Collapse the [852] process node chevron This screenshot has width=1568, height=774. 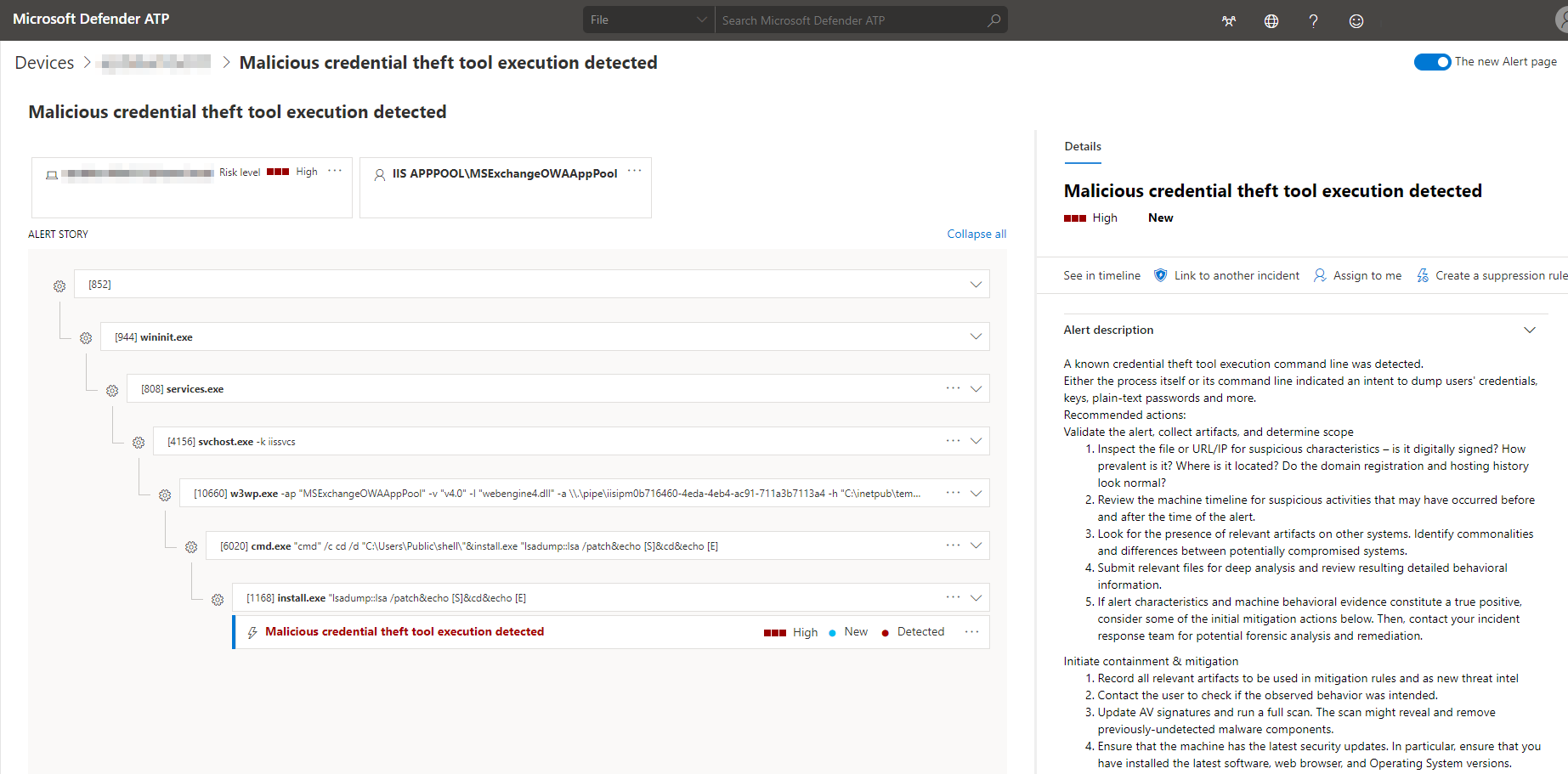[x=975, y=284]
